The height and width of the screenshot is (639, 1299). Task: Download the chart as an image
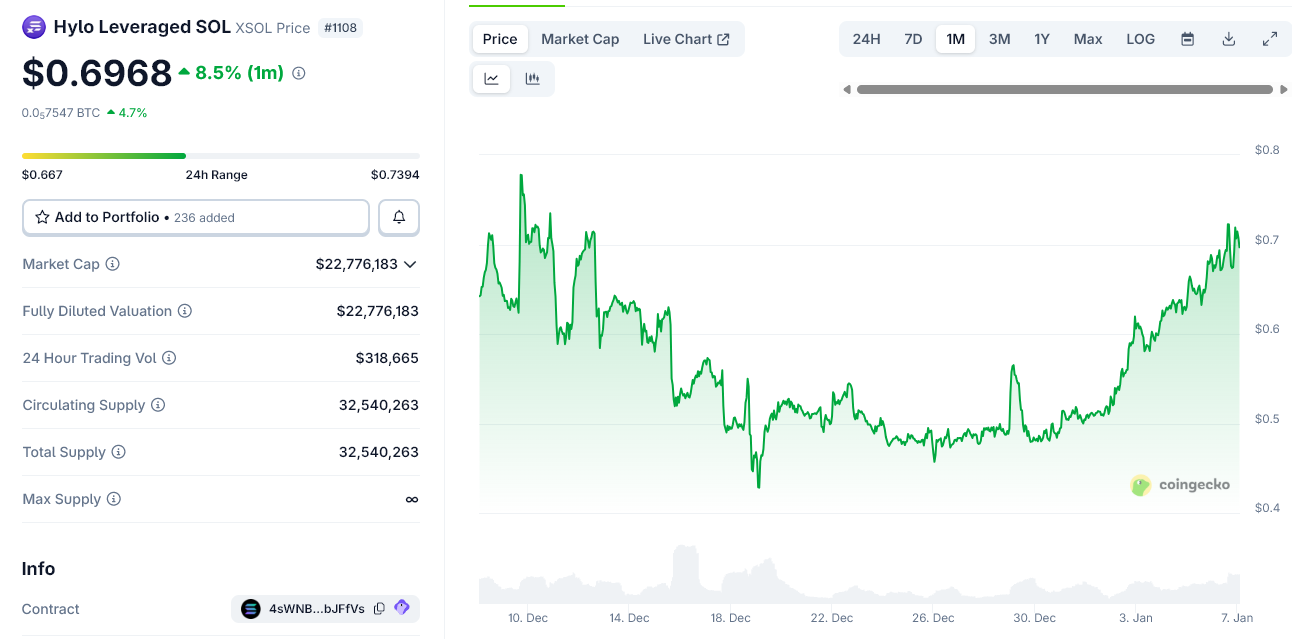pyautogui.click(x=1228, y=38)
